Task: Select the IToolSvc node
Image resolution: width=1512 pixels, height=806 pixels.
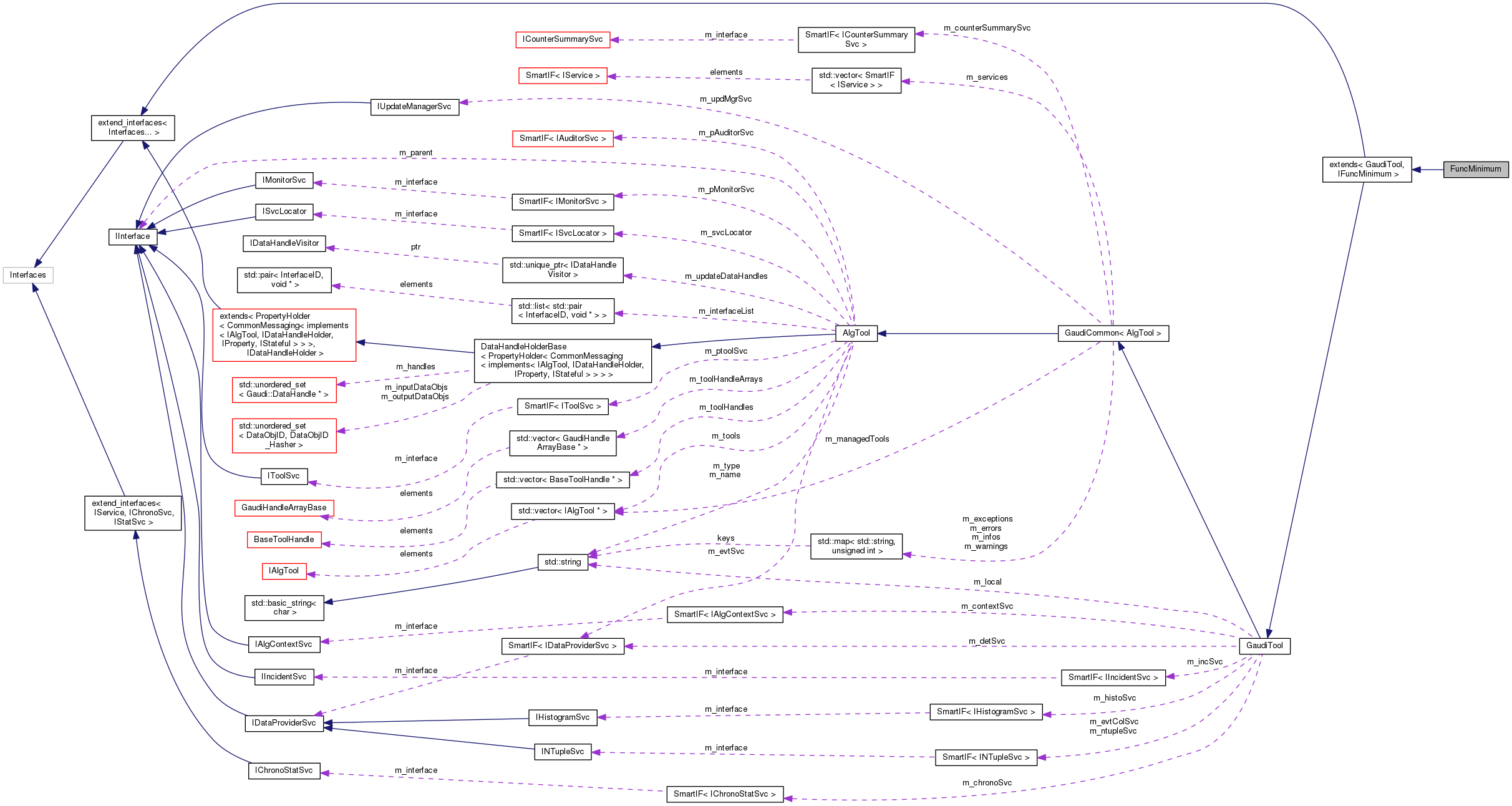Action: (284, 476)
